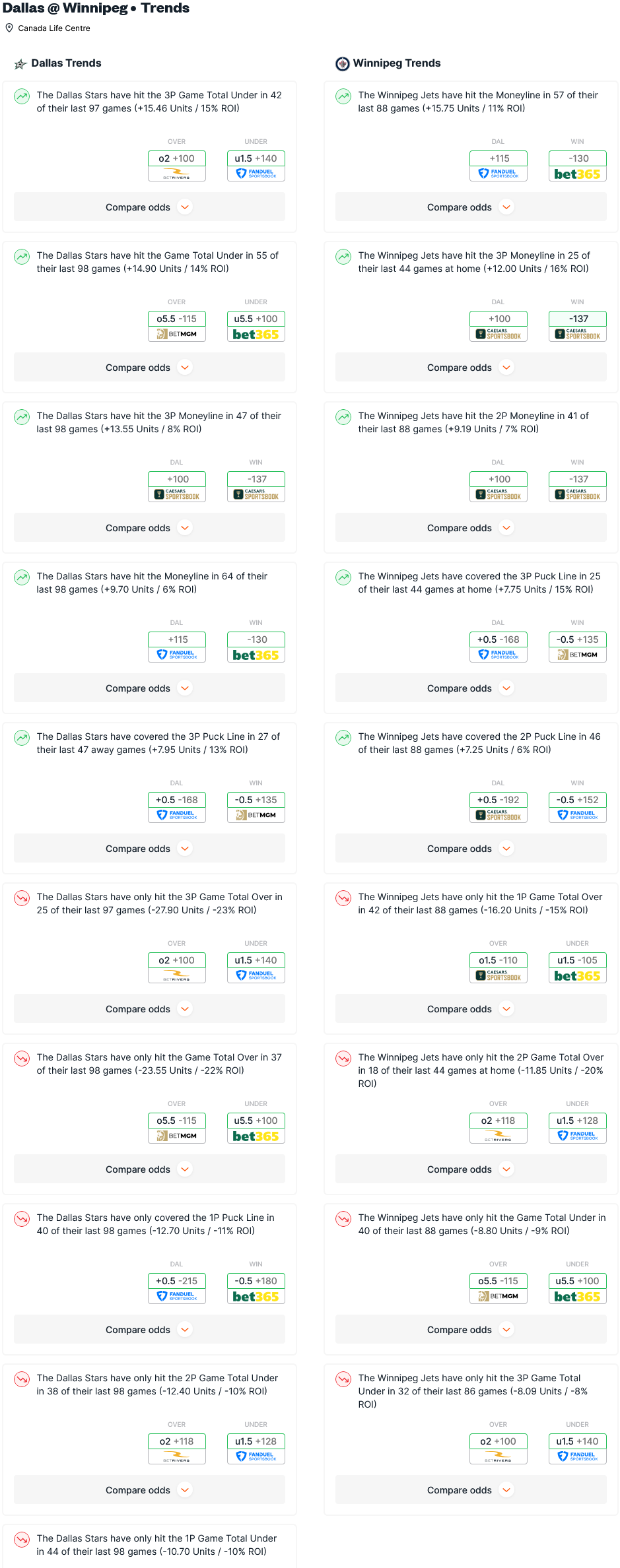Select o2 +100 BetRivers odds in first Dallas trend

click(x=177, y=166)
